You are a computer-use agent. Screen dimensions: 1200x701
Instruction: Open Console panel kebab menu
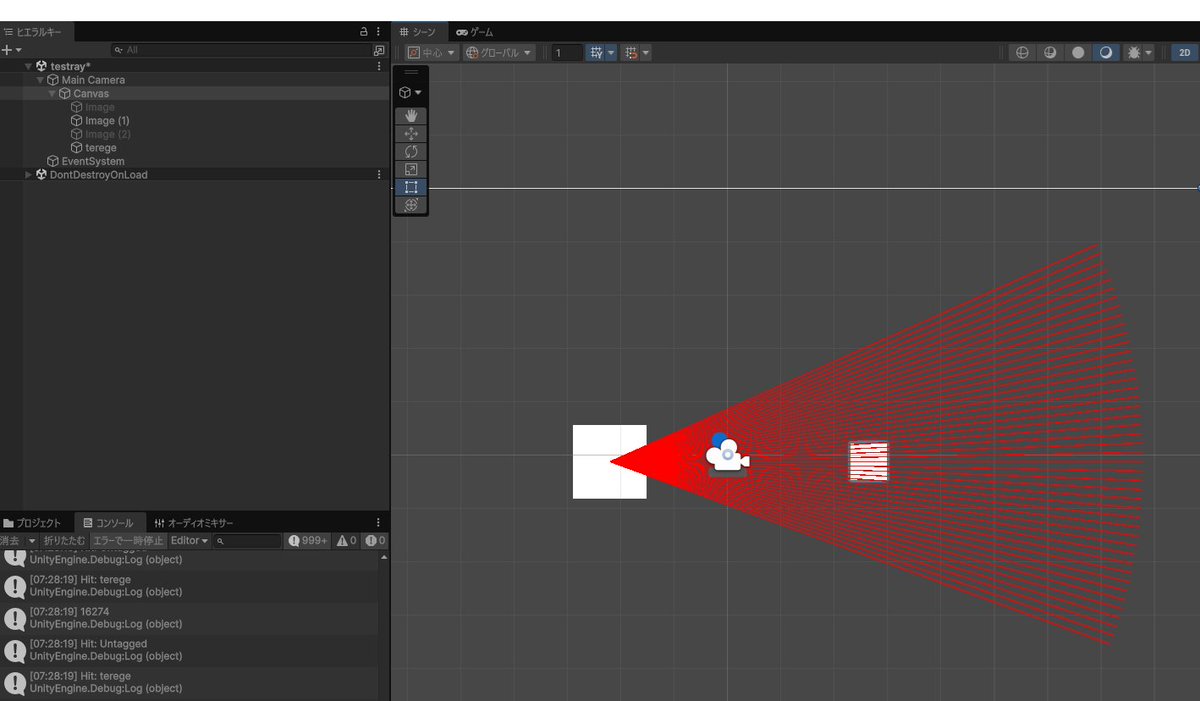click(379, 523)
